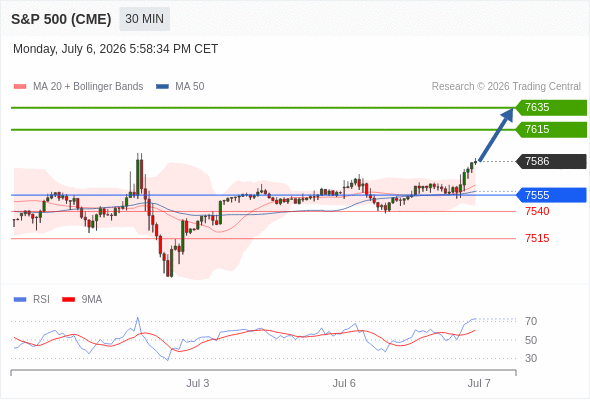The width and height of the screenshot is (590, 400).
Task: Click the S&P 500 (CME) title
Action: click(x=61, y=19)
